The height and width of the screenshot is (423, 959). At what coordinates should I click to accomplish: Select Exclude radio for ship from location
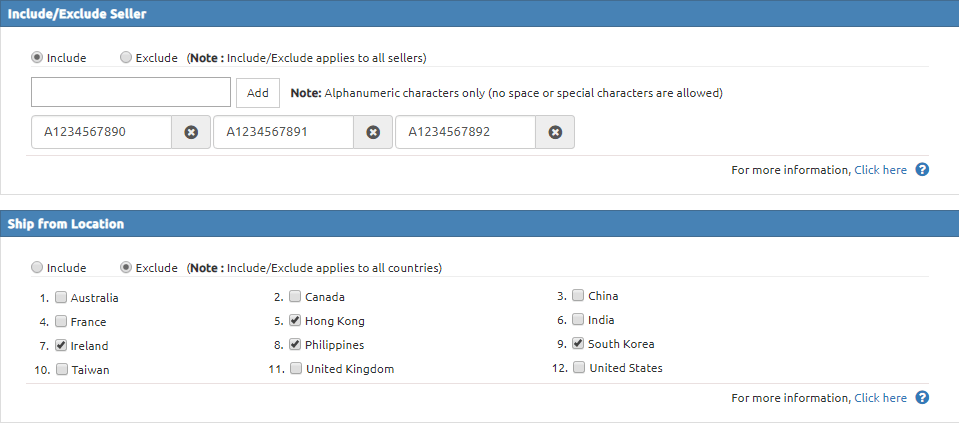(x=125, y=267)
